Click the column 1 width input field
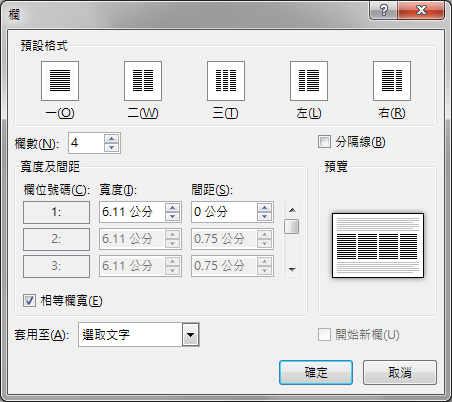This screenshot has height=402, width=452. [132, 212]
